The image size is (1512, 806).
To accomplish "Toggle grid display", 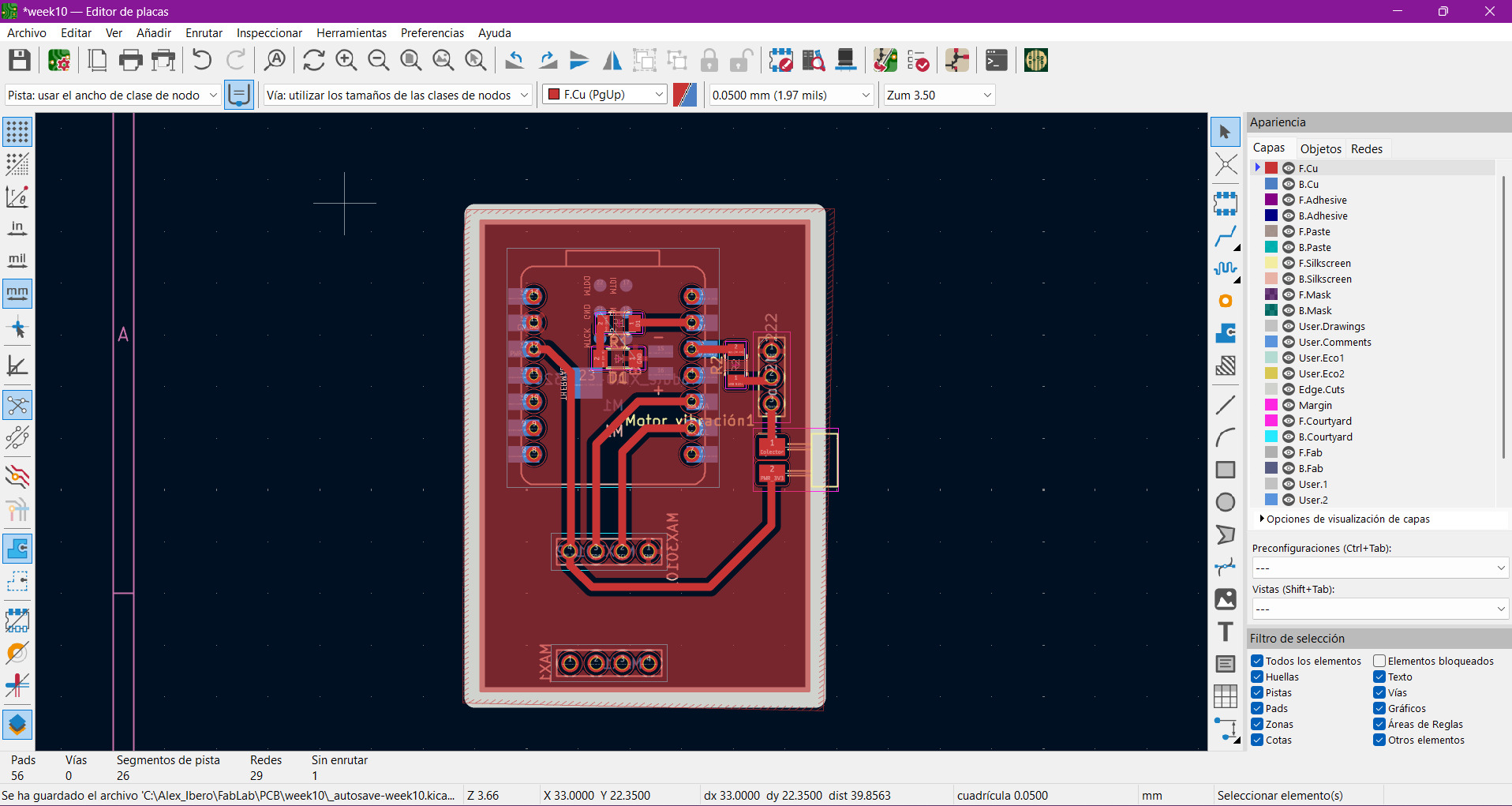I will 17,132.
